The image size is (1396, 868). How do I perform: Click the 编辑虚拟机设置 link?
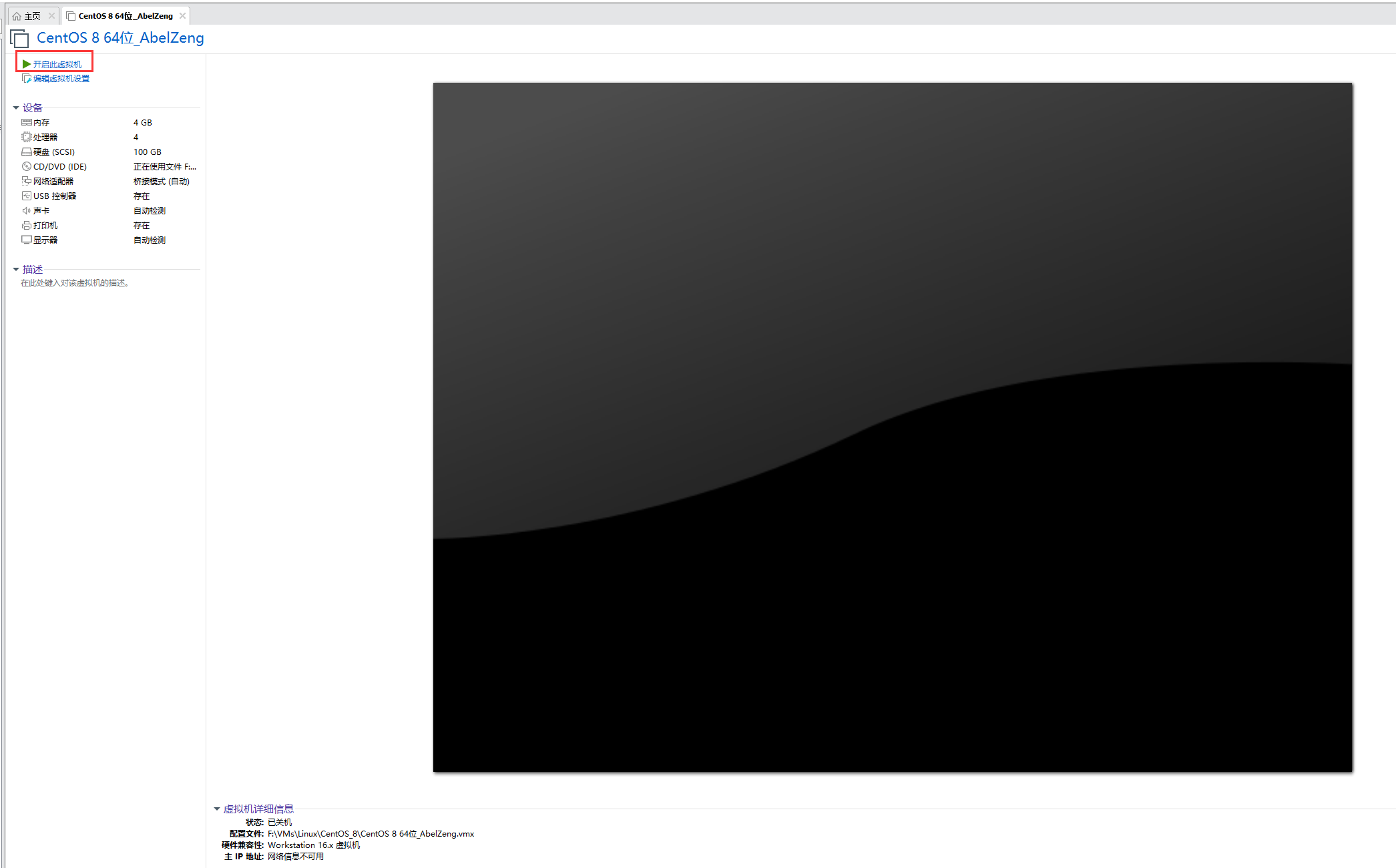(61, 79)
